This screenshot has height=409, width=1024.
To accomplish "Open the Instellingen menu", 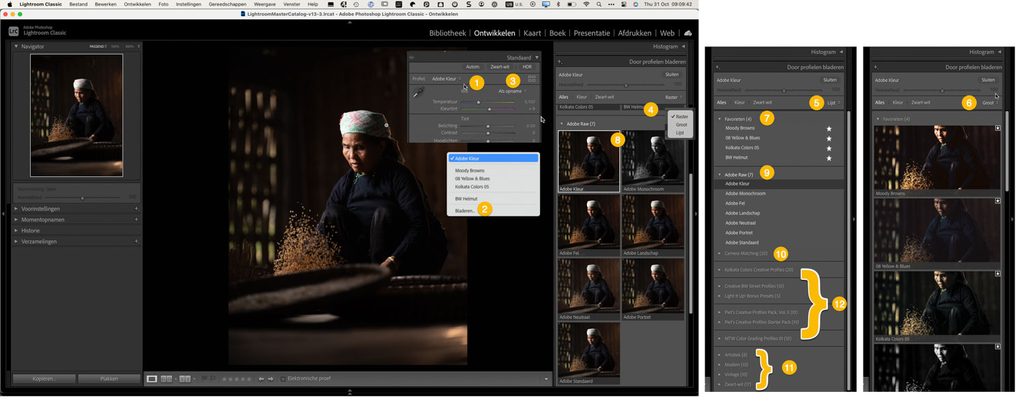I will (189, 4).
